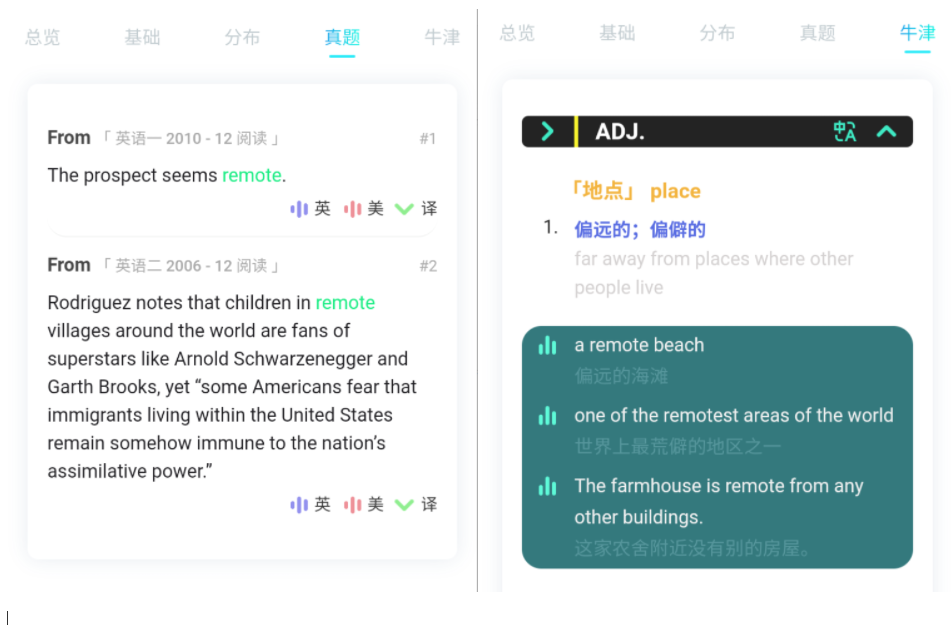
Task: Play audio for 'a remote beach'
Action: [547, 345]
